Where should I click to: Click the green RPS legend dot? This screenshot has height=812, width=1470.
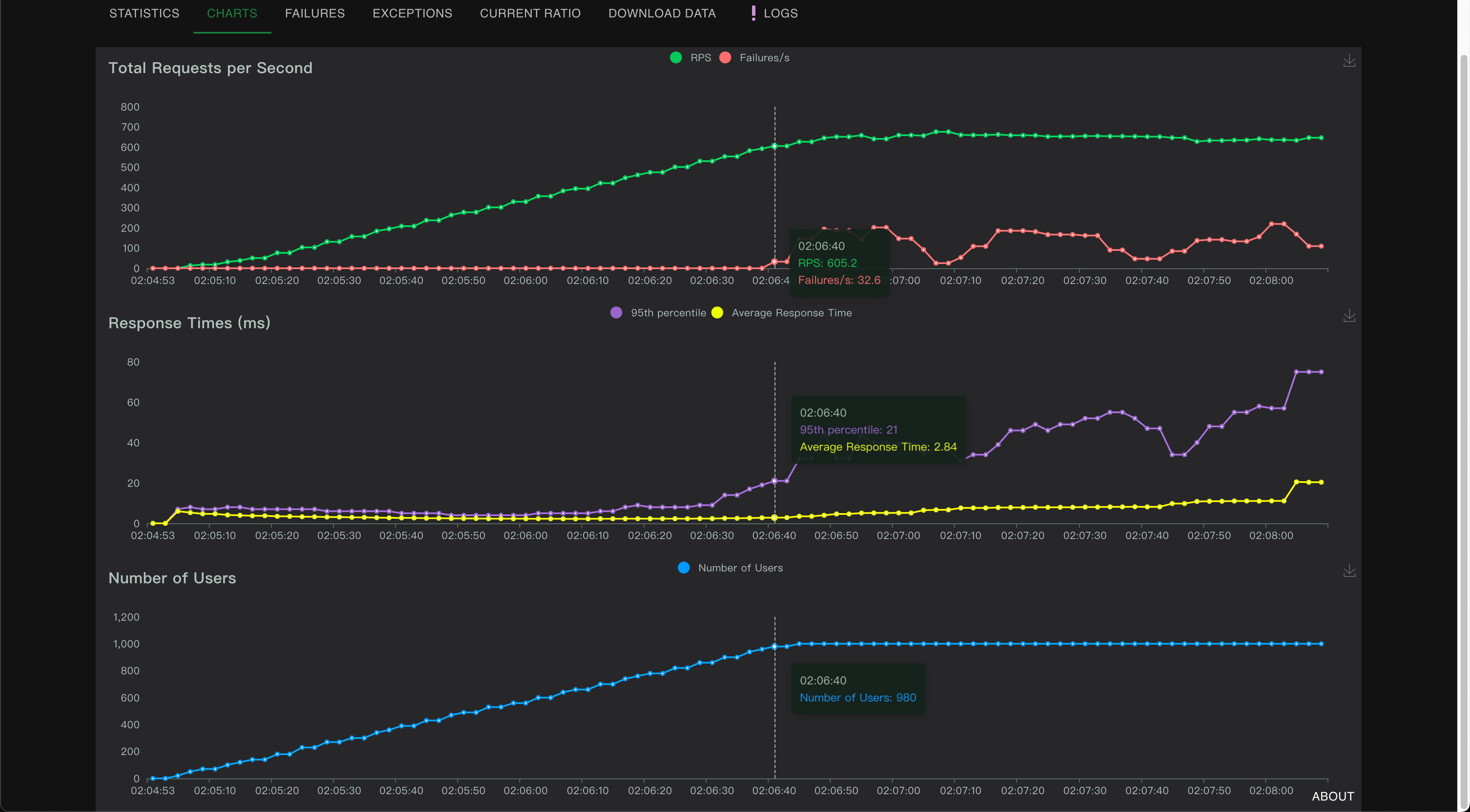click(675, 57)
